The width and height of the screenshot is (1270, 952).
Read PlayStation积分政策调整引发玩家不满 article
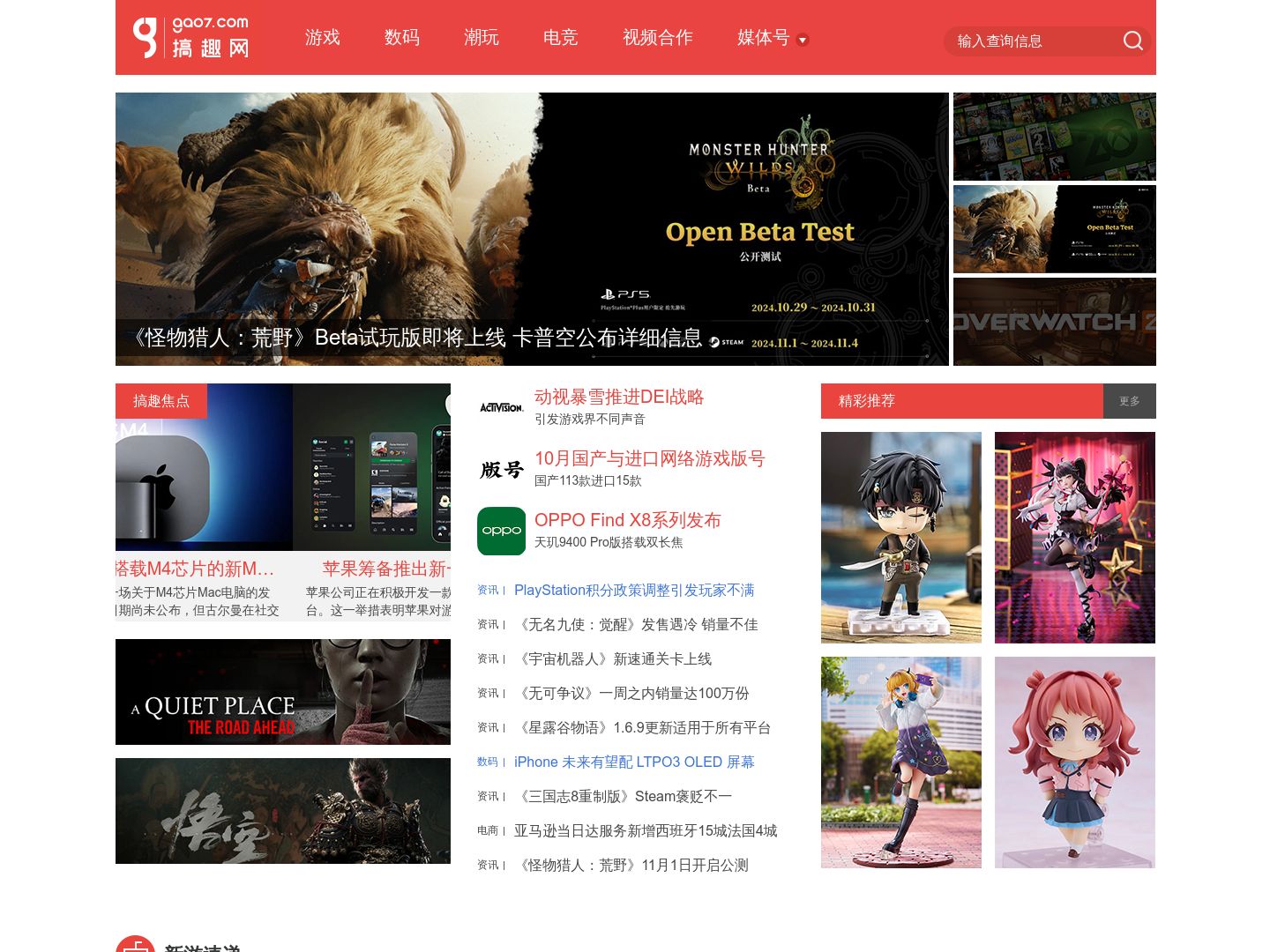634,590
